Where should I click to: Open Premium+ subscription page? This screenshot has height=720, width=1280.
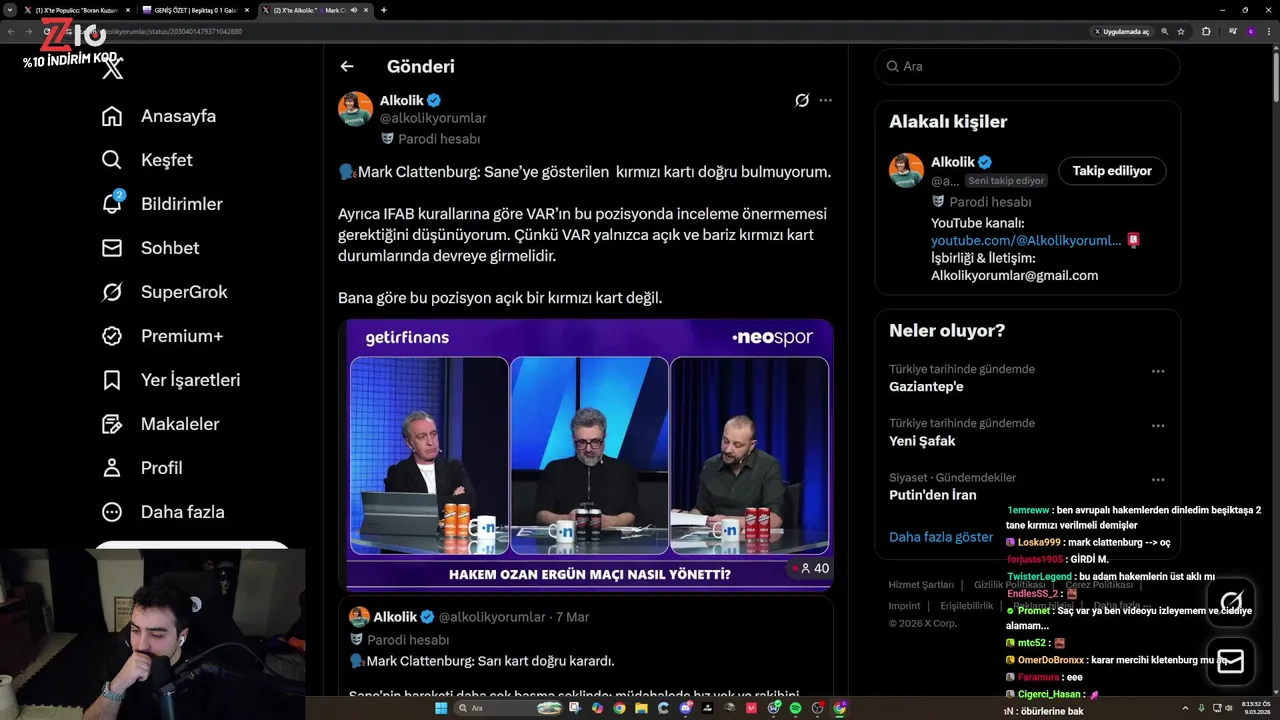(x=163, y=336)
